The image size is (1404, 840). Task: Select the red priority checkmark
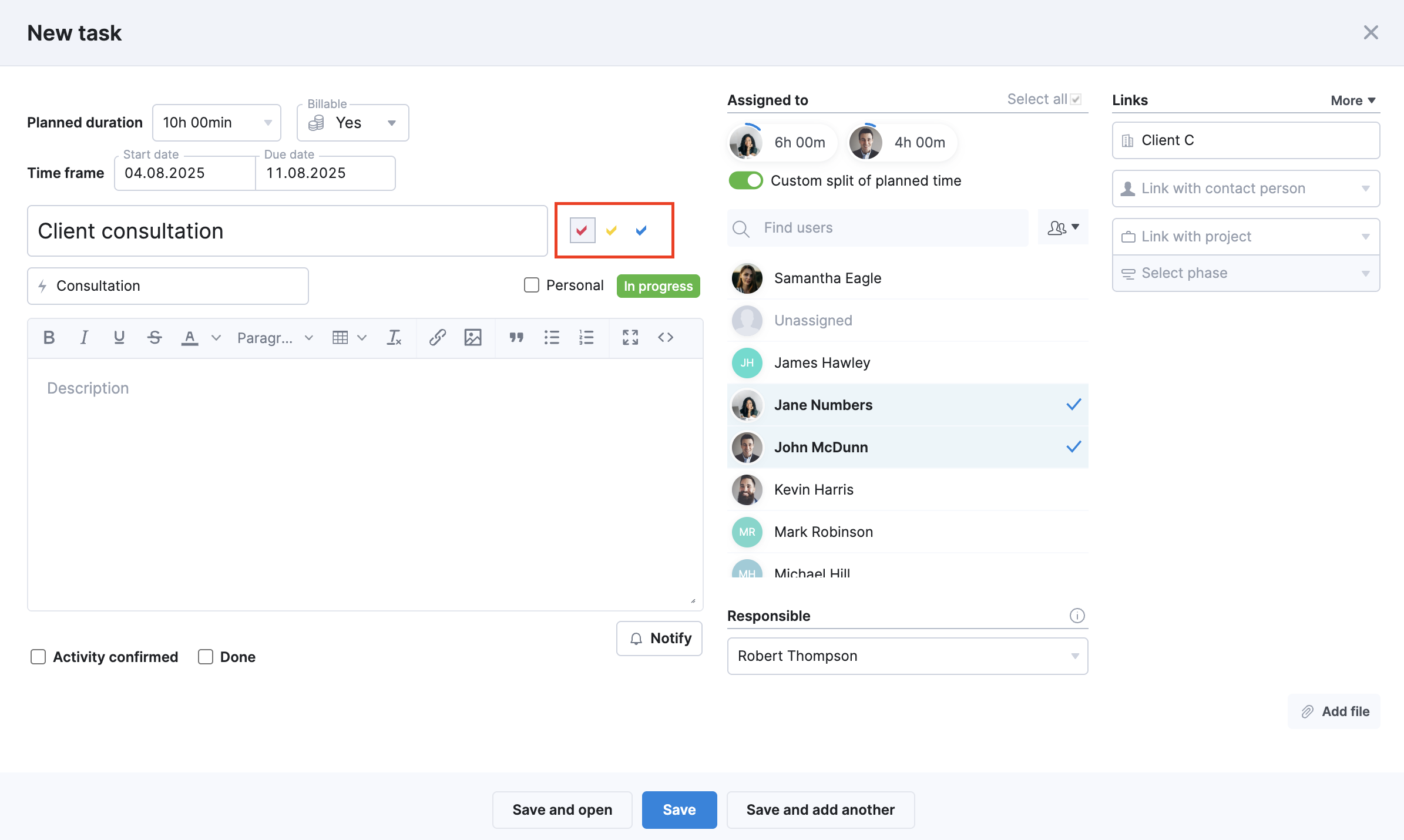582,230
